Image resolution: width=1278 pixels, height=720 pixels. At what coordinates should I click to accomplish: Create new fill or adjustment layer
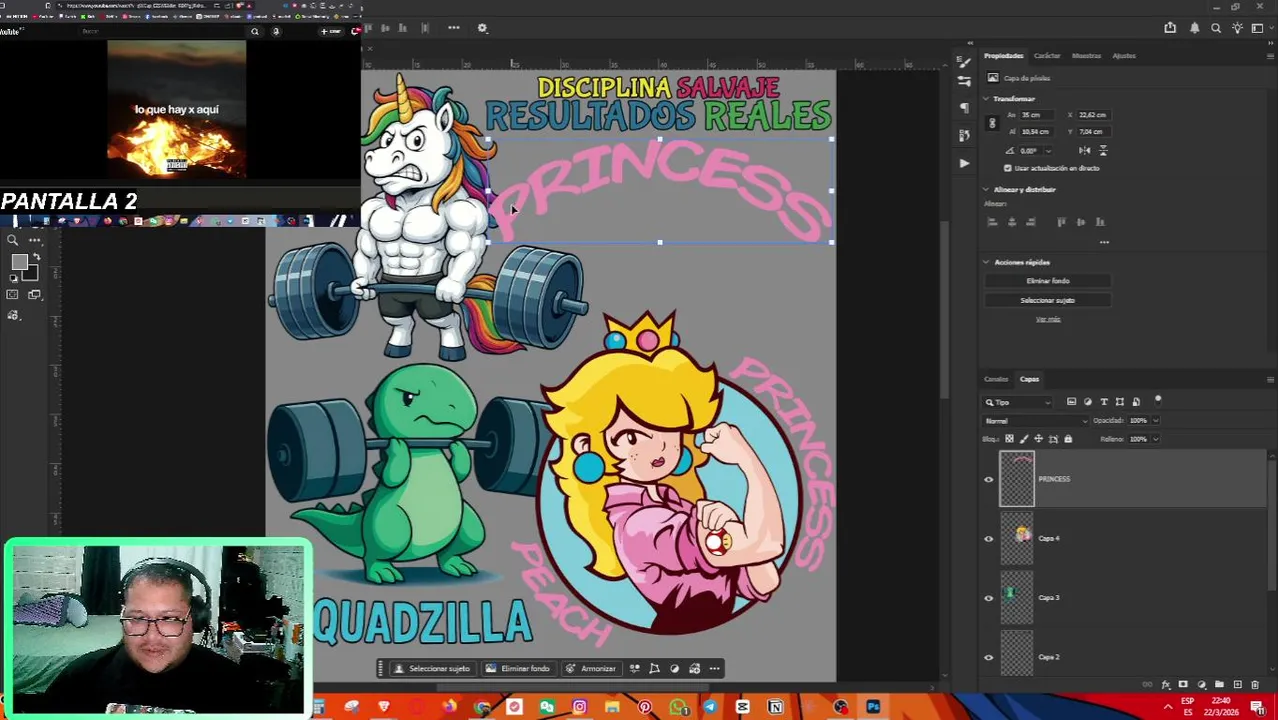click(1201, 685)
